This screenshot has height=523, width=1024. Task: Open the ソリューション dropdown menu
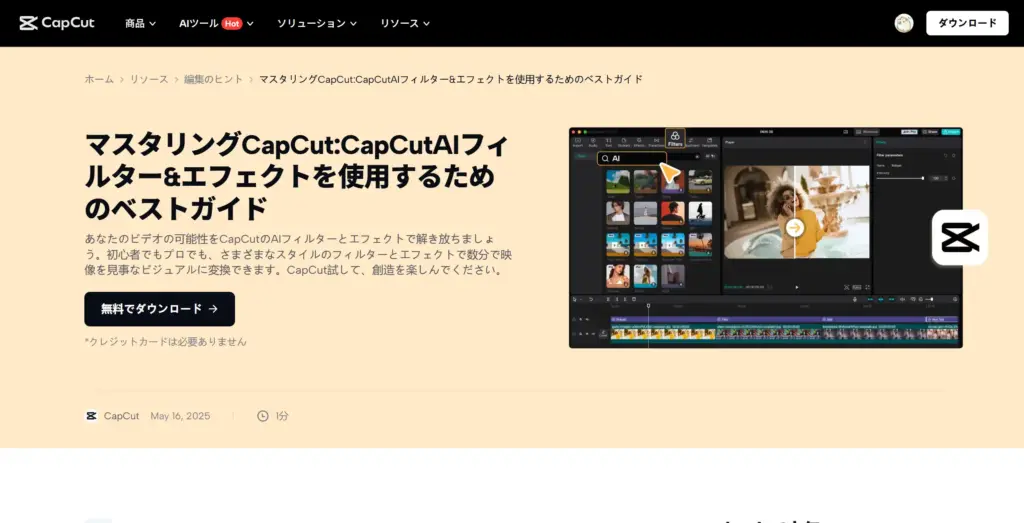(x=317, y=23)
